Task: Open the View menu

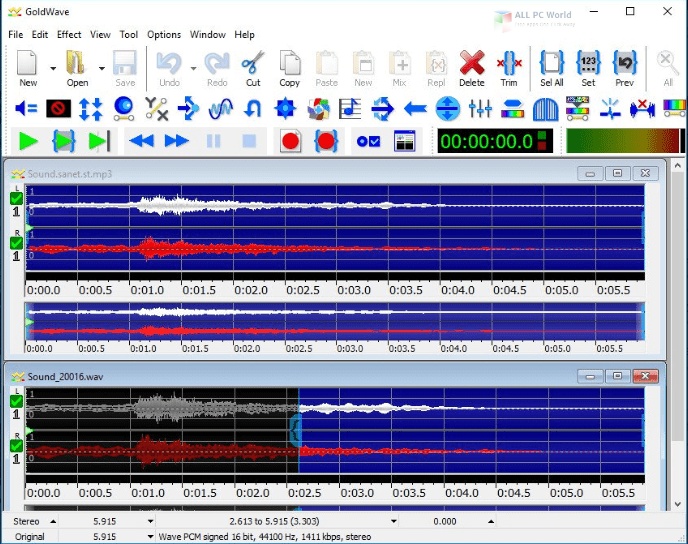Action: 100,35
